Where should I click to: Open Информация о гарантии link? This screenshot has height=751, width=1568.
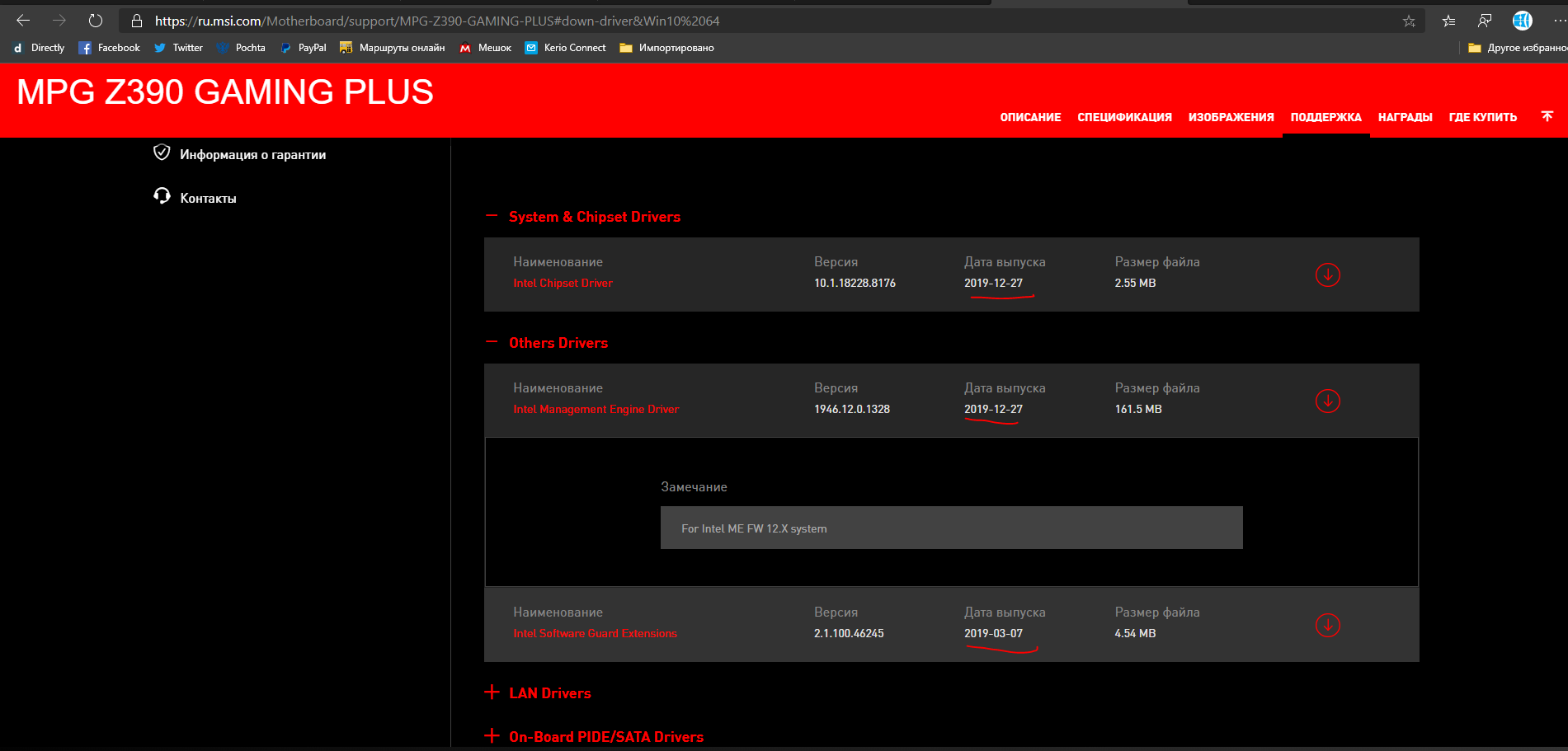click(x=252, y=154)
